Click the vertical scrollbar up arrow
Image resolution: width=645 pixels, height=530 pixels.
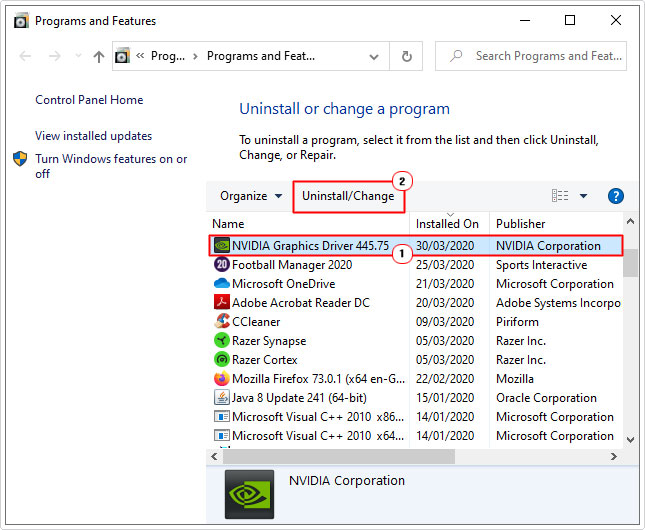click(630, 222)
